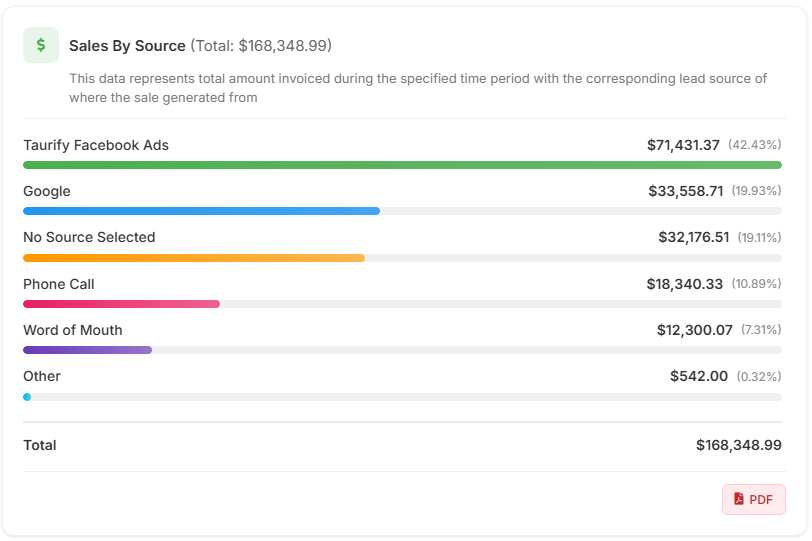Click the Sales By Source heading
Viewport: 812px width, 541px height.
click(x=127, y=46)
